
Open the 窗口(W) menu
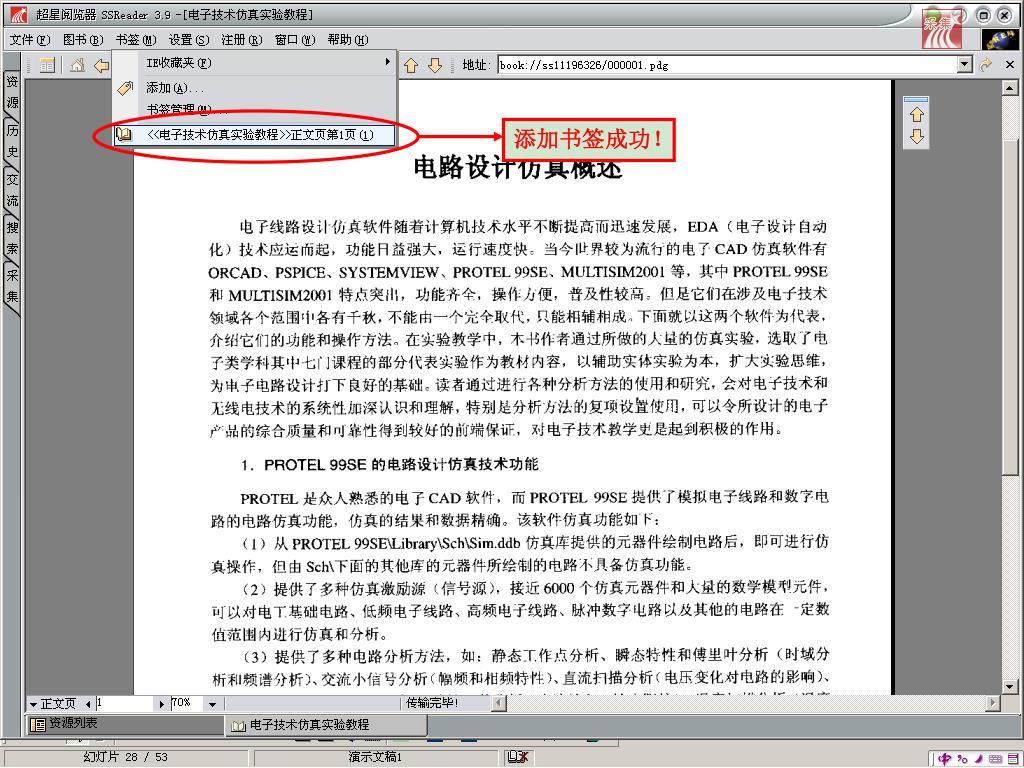(x=295, y=40)
